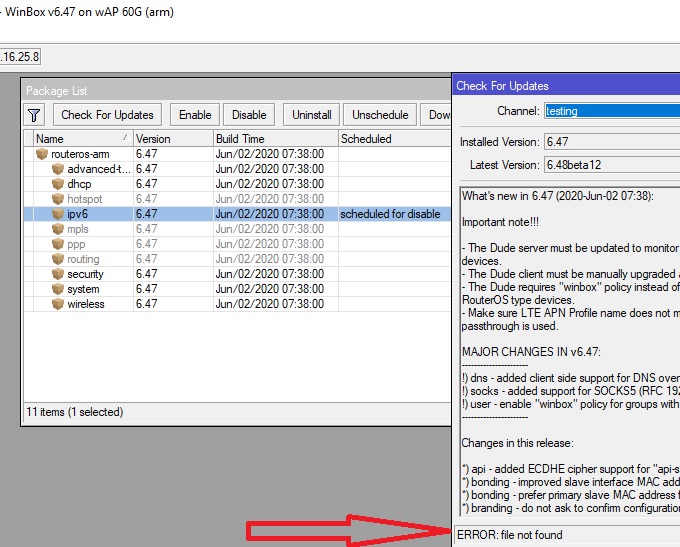Sort by the Build Time column header
This screenshot has height=547, width=680.
276,139
